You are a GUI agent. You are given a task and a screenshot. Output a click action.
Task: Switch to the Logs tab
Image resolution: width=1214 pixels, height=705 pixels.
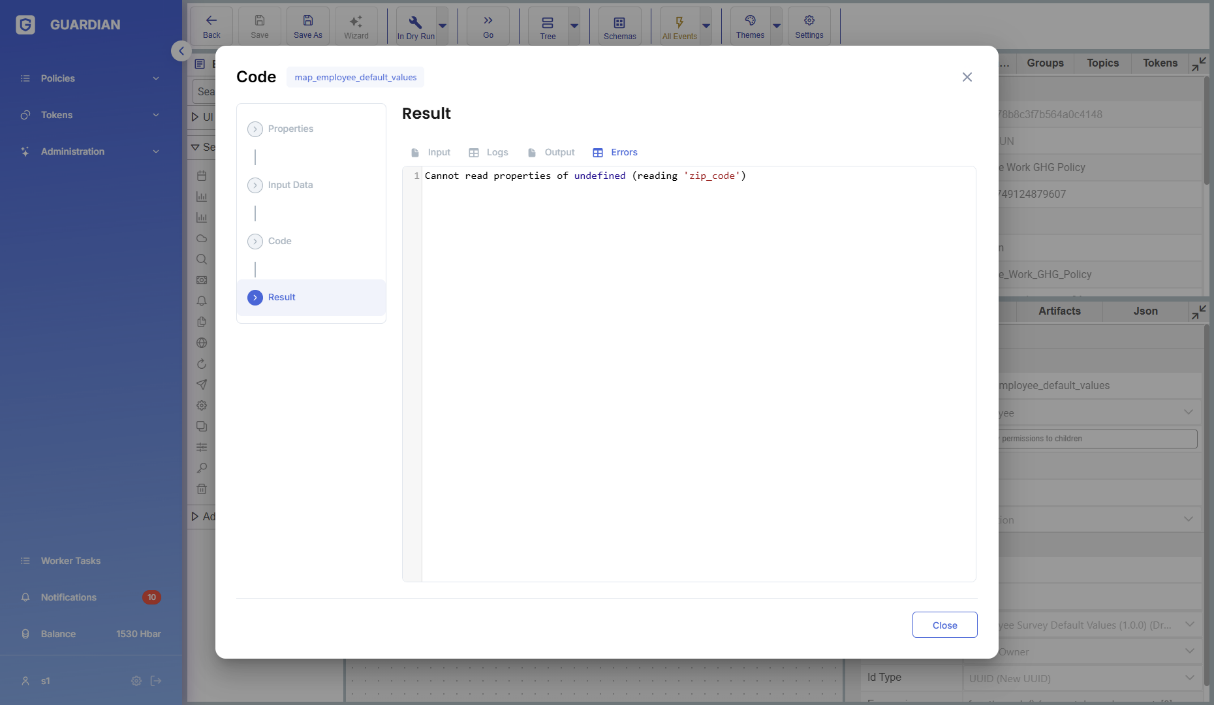489,153
